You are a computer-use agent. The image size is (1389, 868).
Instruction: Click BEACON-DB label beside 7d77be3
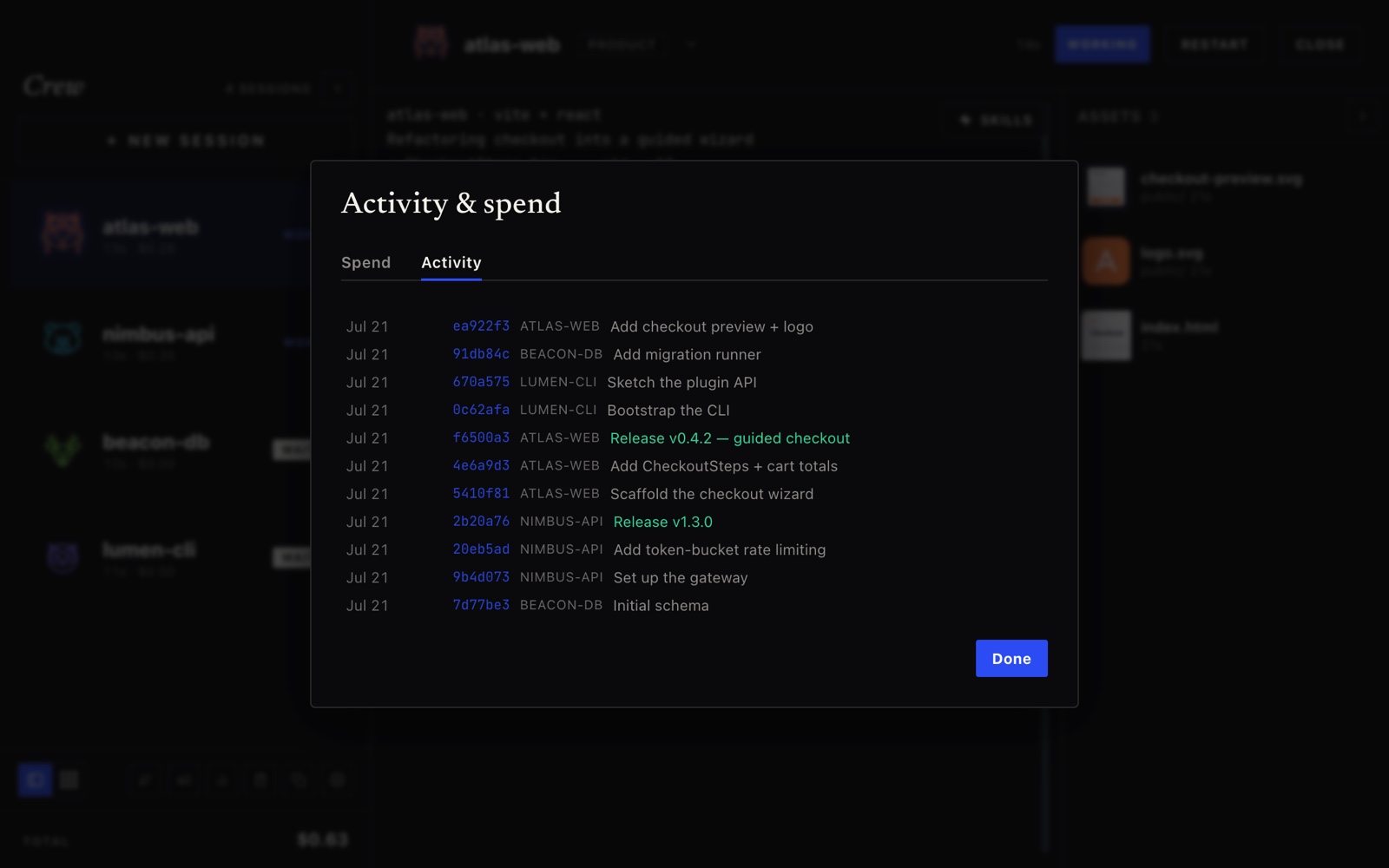561,605
